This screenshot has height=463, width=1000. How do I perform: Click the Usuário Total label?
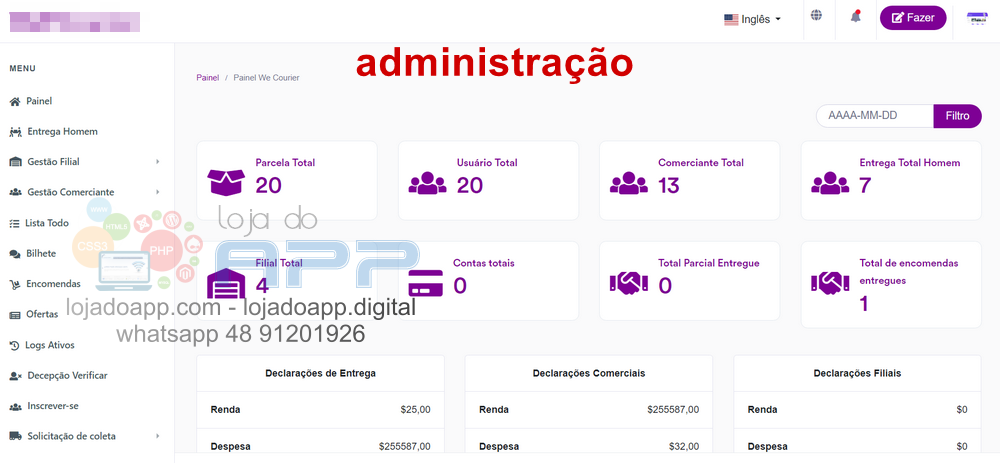click(x=487, y=163)
